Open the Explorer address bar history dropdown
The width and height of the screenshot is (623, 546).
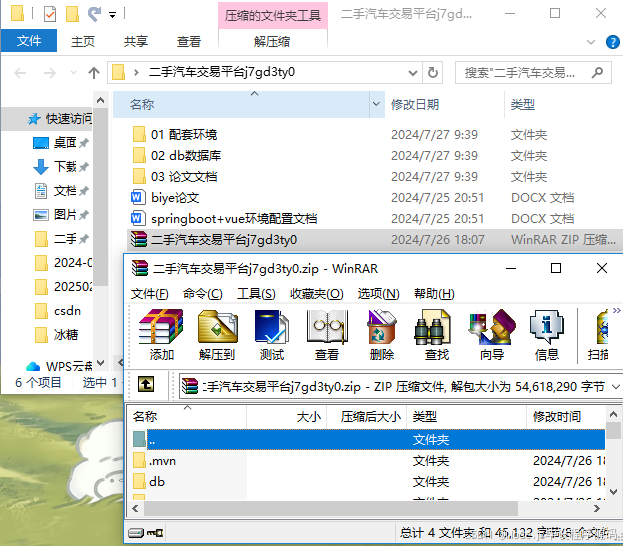[412, 73]
